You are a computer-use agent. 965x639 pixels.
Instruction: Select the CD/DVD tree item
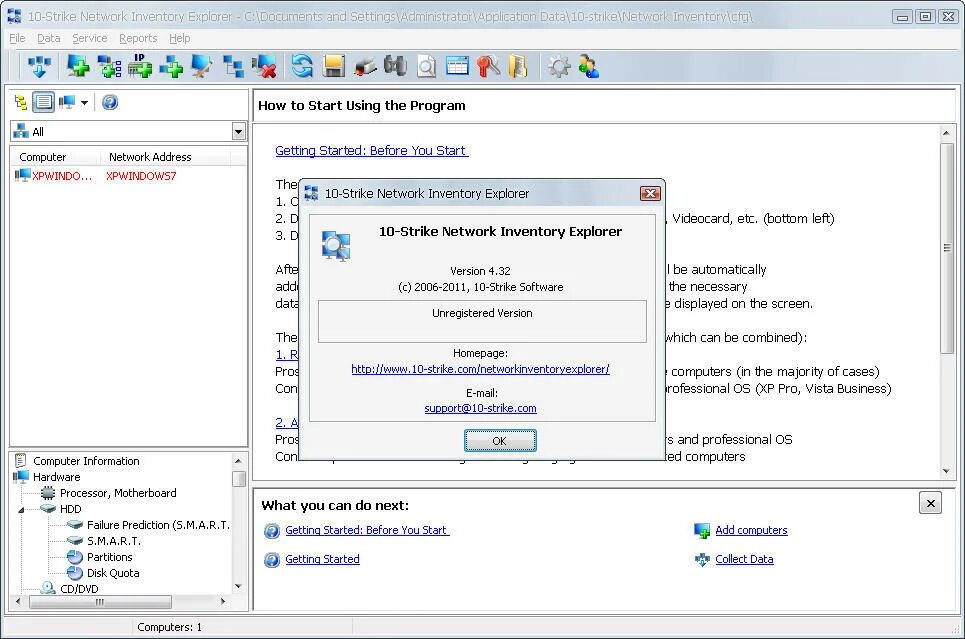tap(79, 589)
